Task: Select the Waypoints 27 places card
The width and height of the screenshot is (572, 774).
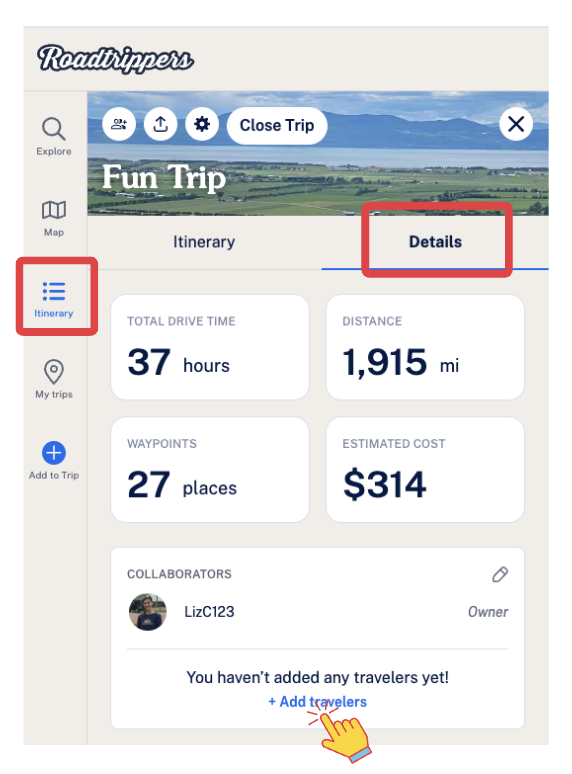Action: pyautogui.click(x=210, y=469)
